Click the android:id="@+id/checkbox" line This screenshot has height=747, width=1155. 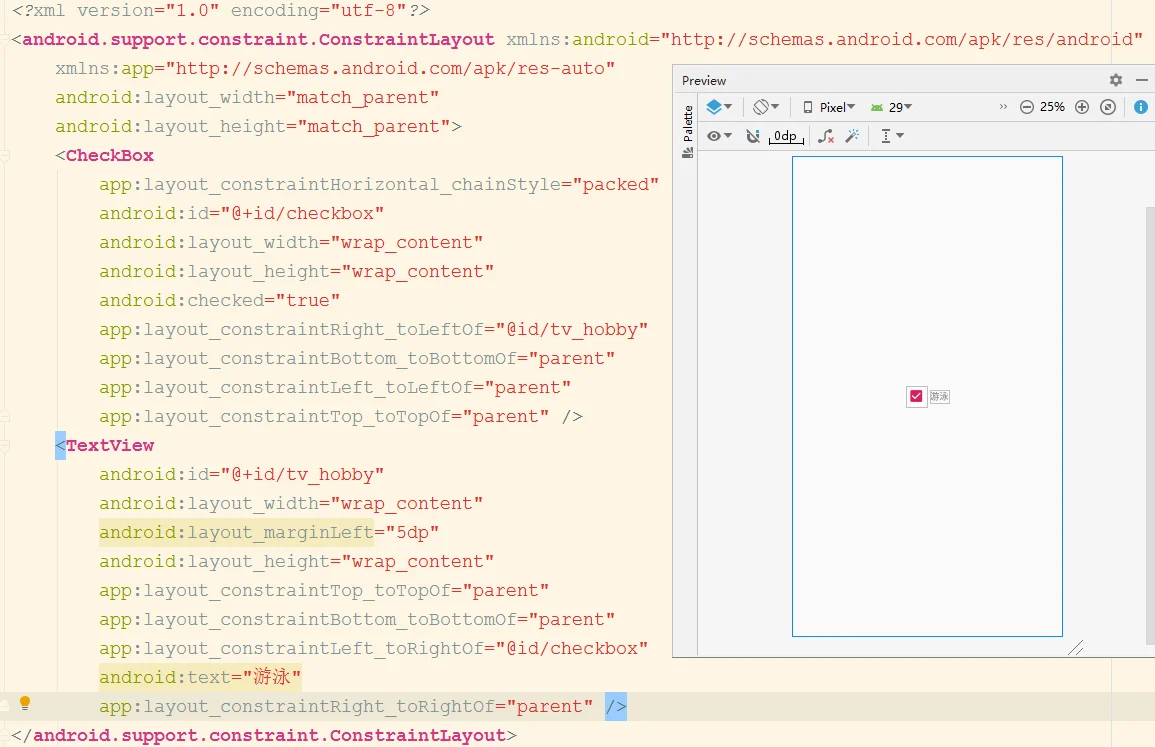point(242,214)
